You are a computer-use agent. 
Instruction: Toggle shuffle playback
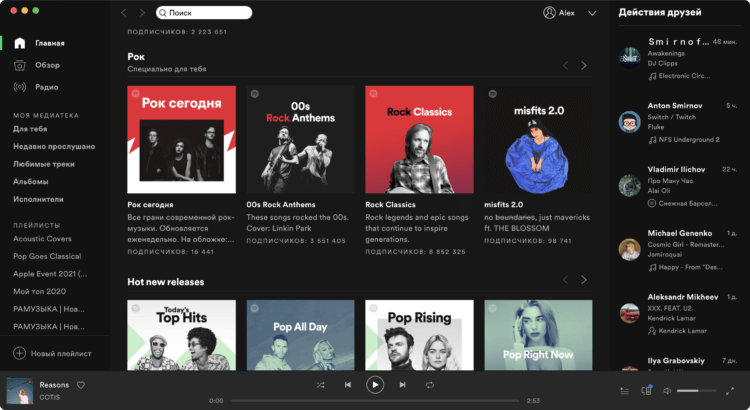point(320,385)
